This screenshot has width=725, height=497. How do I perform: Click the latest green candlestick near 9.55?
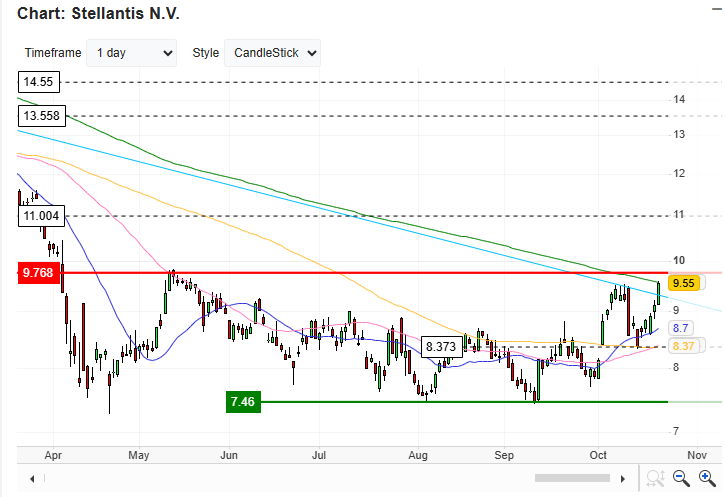(x=658, y=293)
